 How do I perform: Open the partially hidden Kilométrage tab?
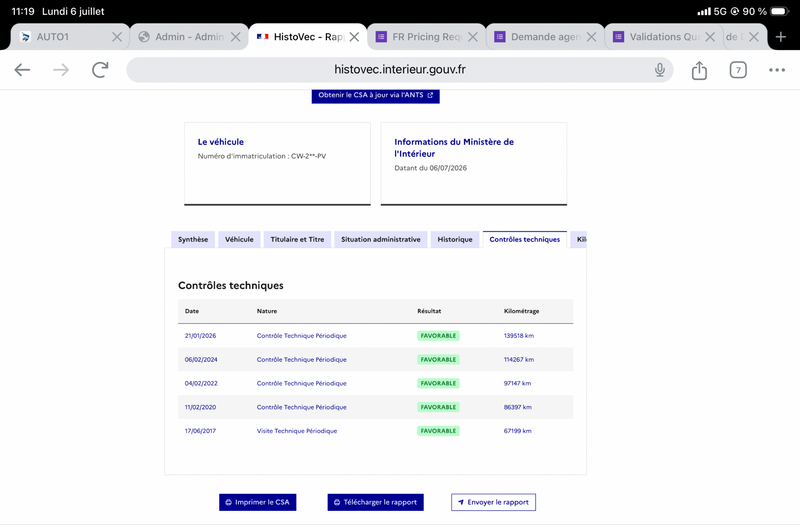pyautogui.click(x=581, y=239)
